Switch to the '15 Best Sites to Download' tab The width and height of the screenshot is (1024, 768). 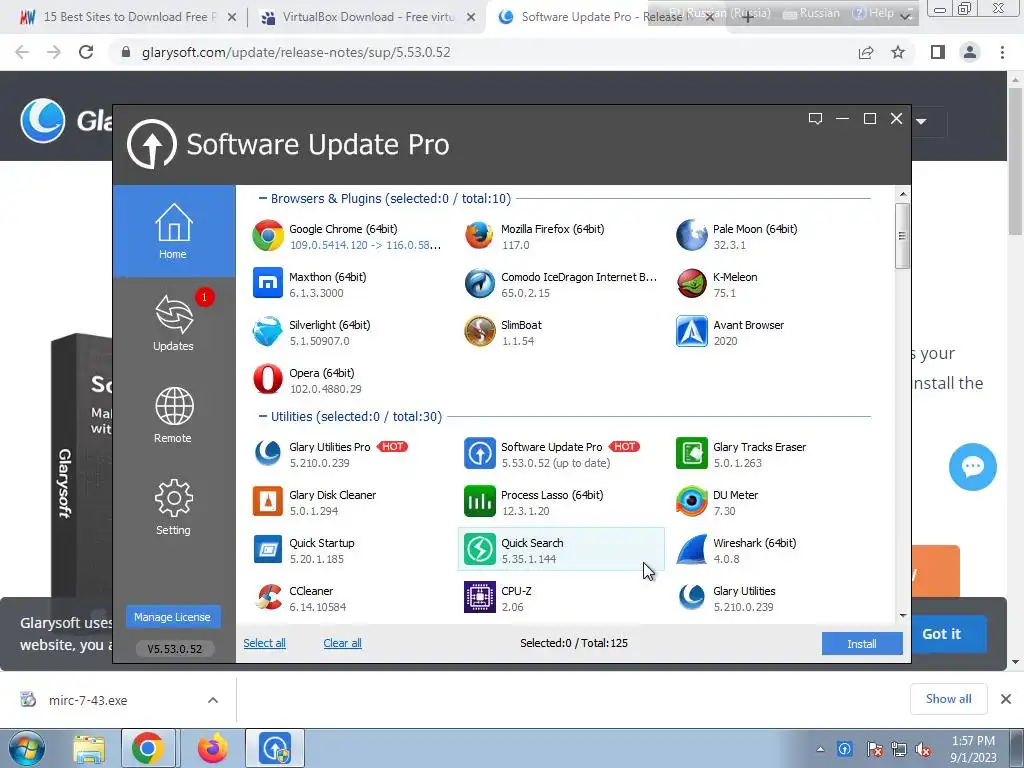[x=129, y=17]
